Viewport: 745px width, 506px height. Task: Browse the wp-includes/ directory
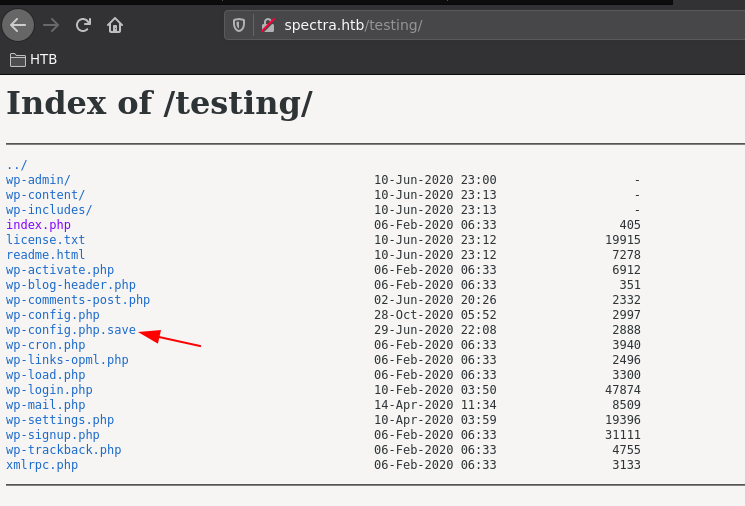pyautogui.click(x=49, y=210)
